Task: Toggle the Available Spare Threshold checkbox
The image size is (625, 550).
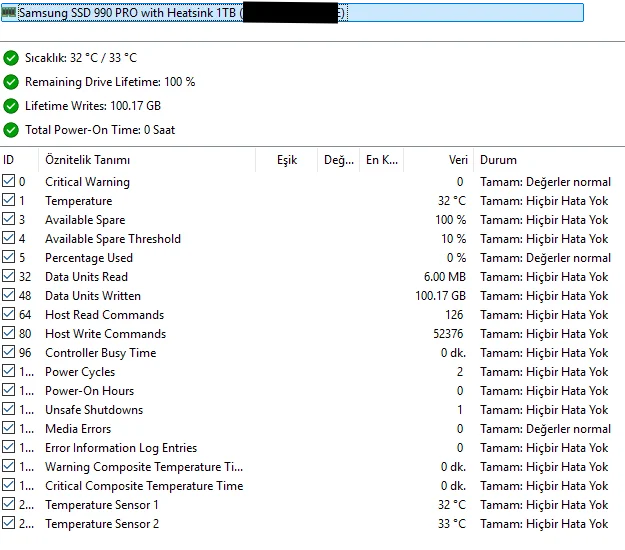Action: pos(8,238)
